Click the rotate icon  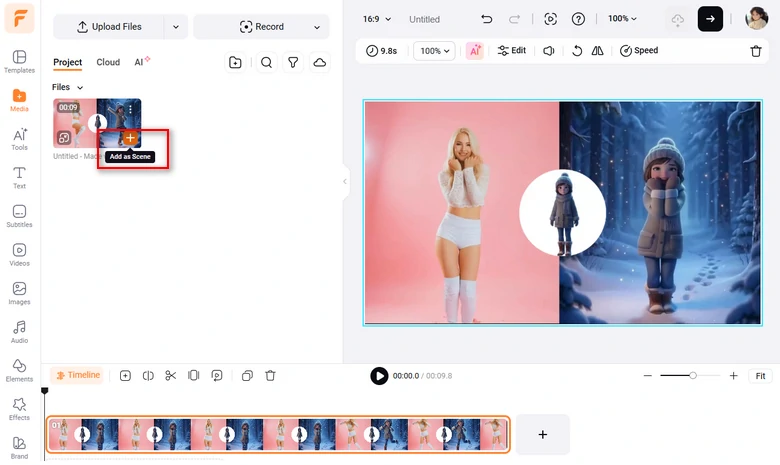coord(577,51)
